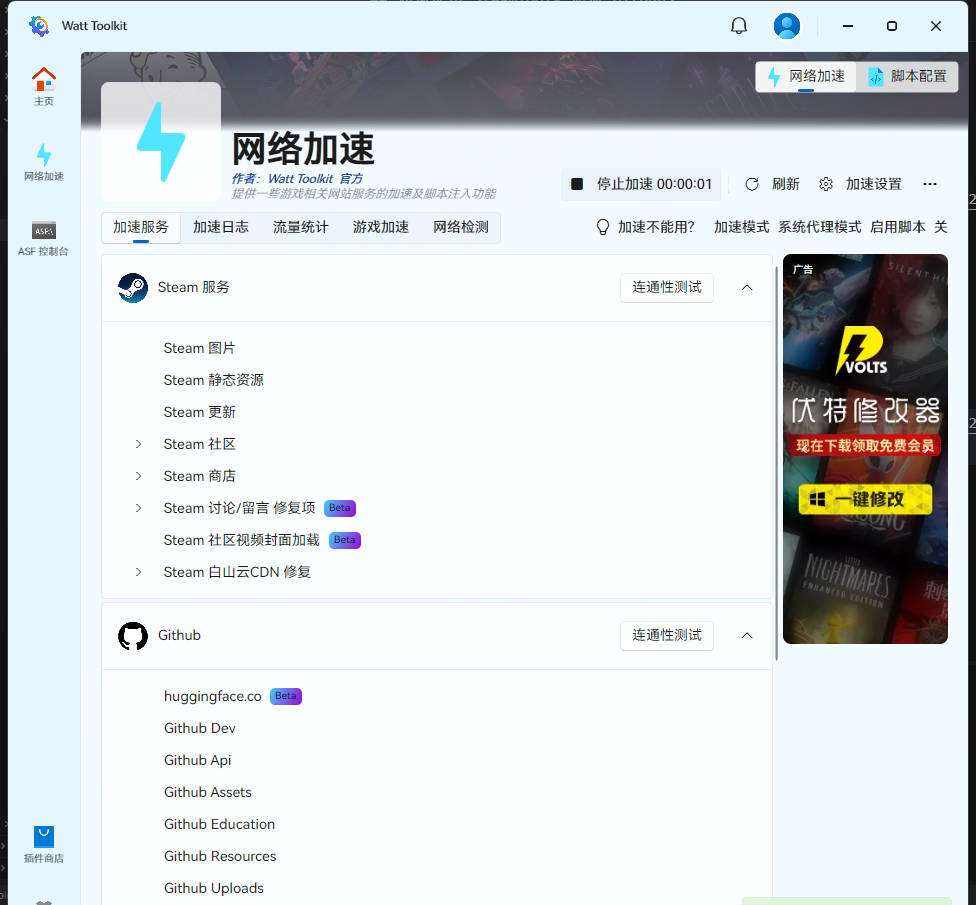976x905 pixels.
Task: Switch to the 加速日志 tab
Action: click(x=221, y=227)
